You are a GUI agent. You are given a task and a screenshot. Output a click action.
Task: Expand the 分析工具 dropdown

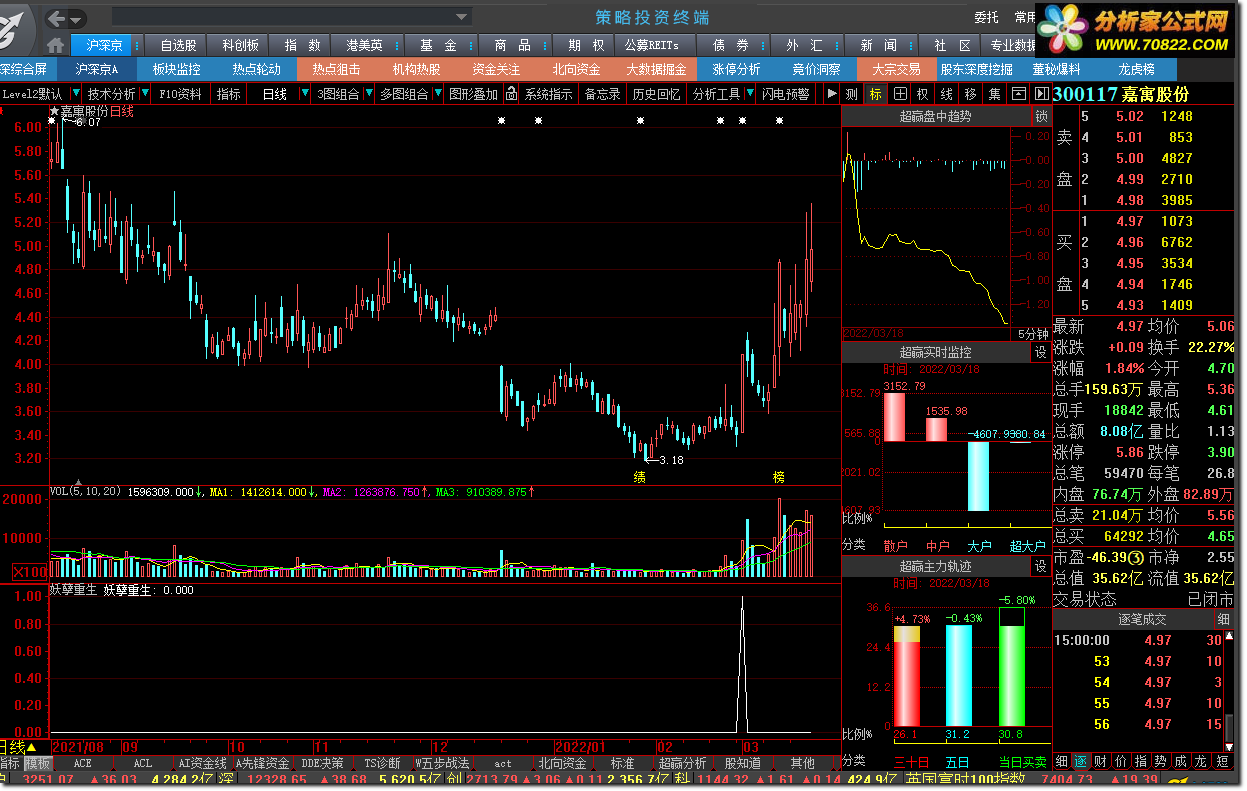749,94
